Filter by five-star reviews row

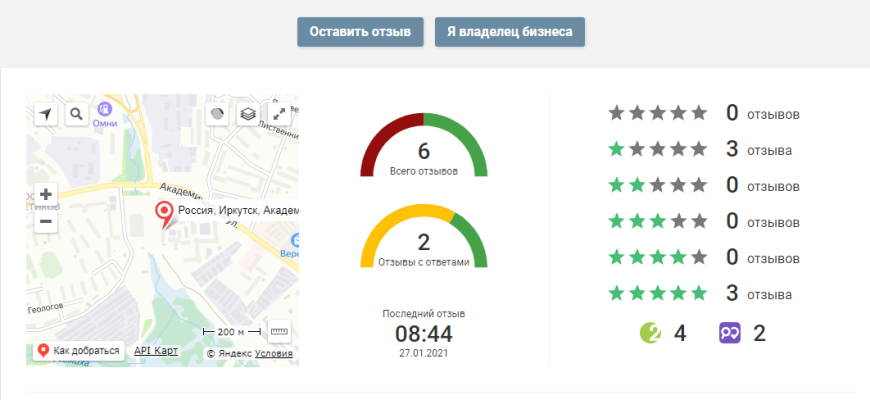(705, 294)
